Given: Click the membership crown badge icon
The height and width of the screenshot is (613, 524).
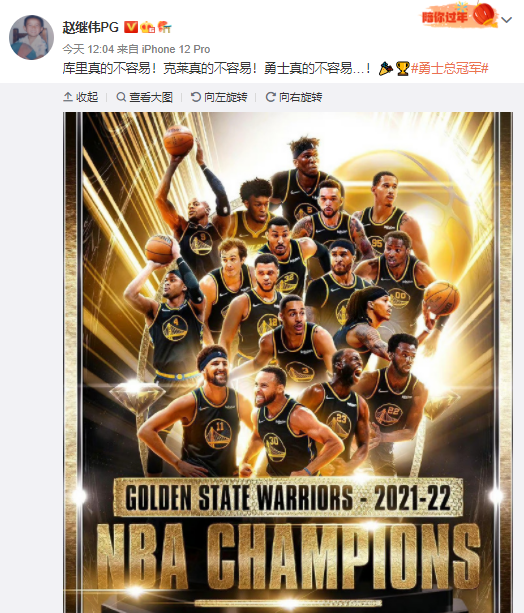Looking at the screenshot, I should point(147,27).
